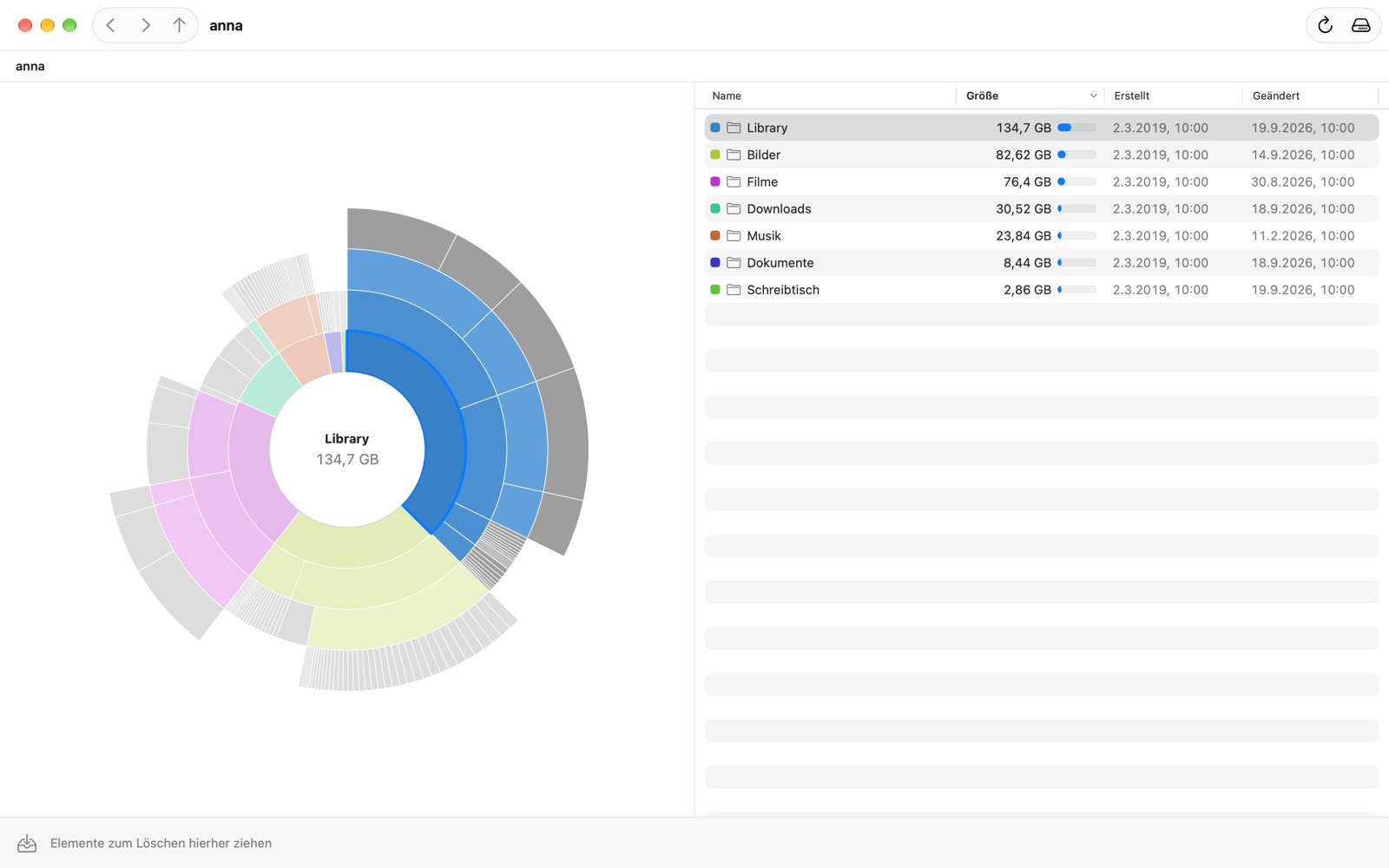This screenshot has height=868, width=1389.
Task: Toggle sort order chevron in Größe column
Action: [x=1093, y=95]
